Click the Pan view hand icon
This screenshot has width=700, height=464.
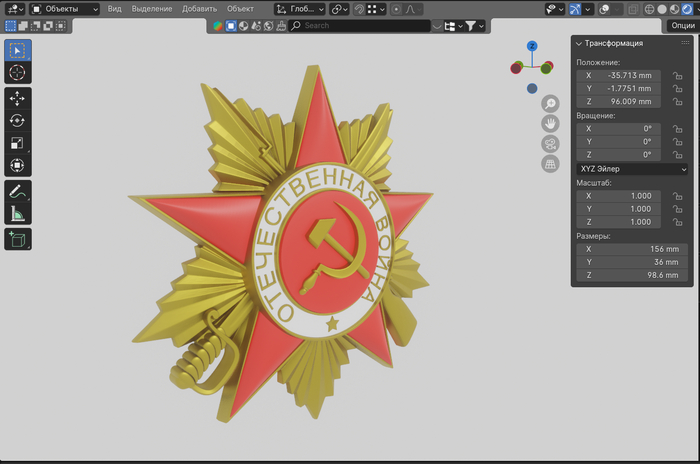pyautogui.click(x=550, y=124)
